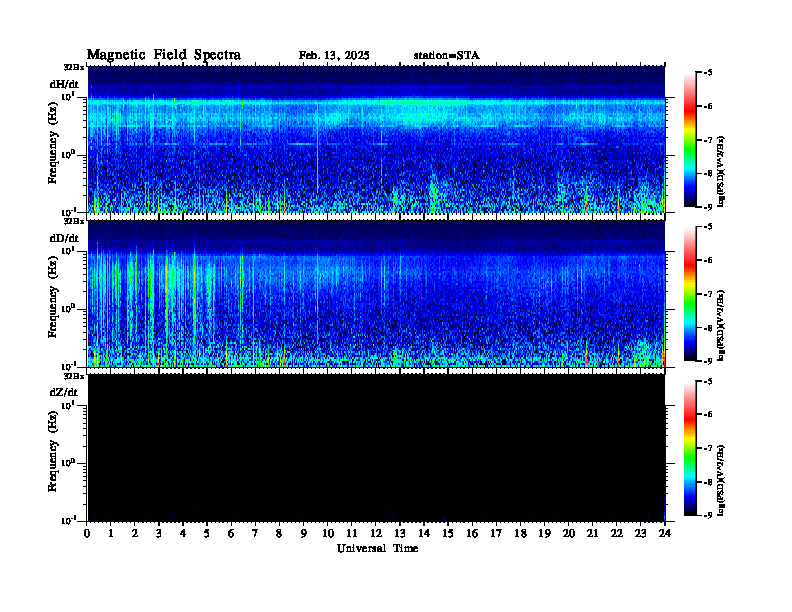Viewport: 792px width, 612px height.
Task: Click the "-7" value on dZ/dt color bar
Action: tap(708, 448)
